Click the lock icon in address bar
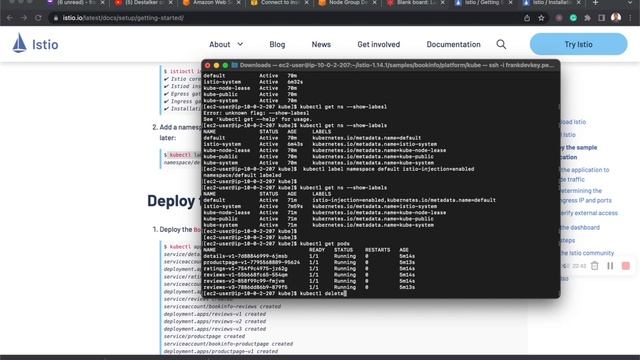 coord(56,18)
